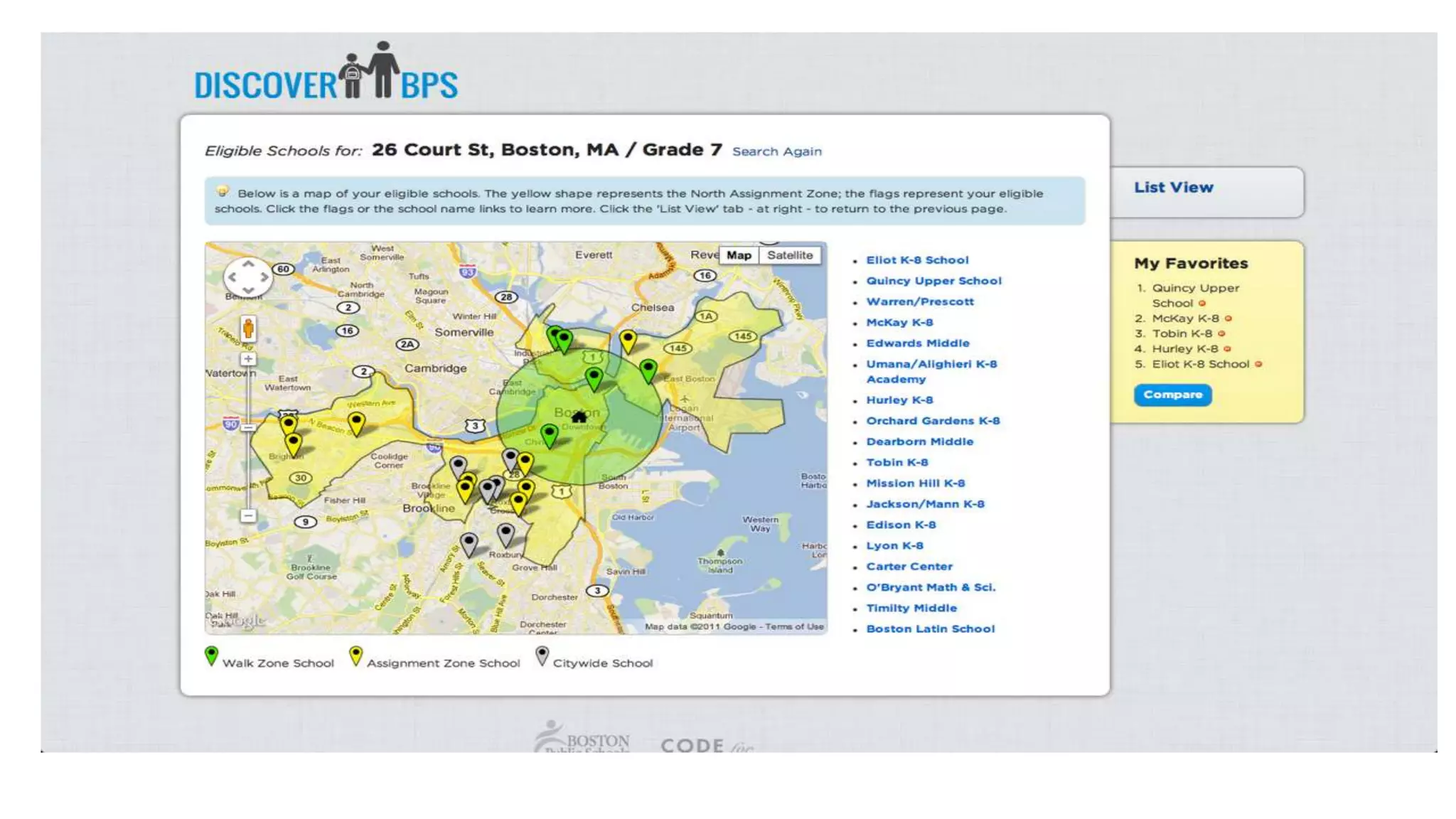Viewport: 1456px width, 819px height.
Task: Click the Search Again link
Action: pyautogui.click(x=777, y=151)
